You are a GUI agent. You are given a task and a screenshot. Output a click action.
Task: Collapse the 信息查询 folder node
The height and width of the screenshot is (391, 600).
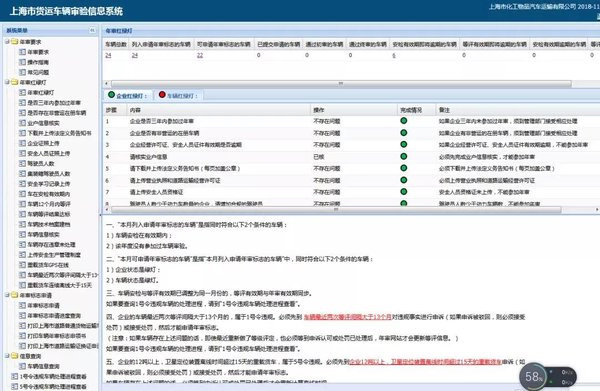[7, 356]
